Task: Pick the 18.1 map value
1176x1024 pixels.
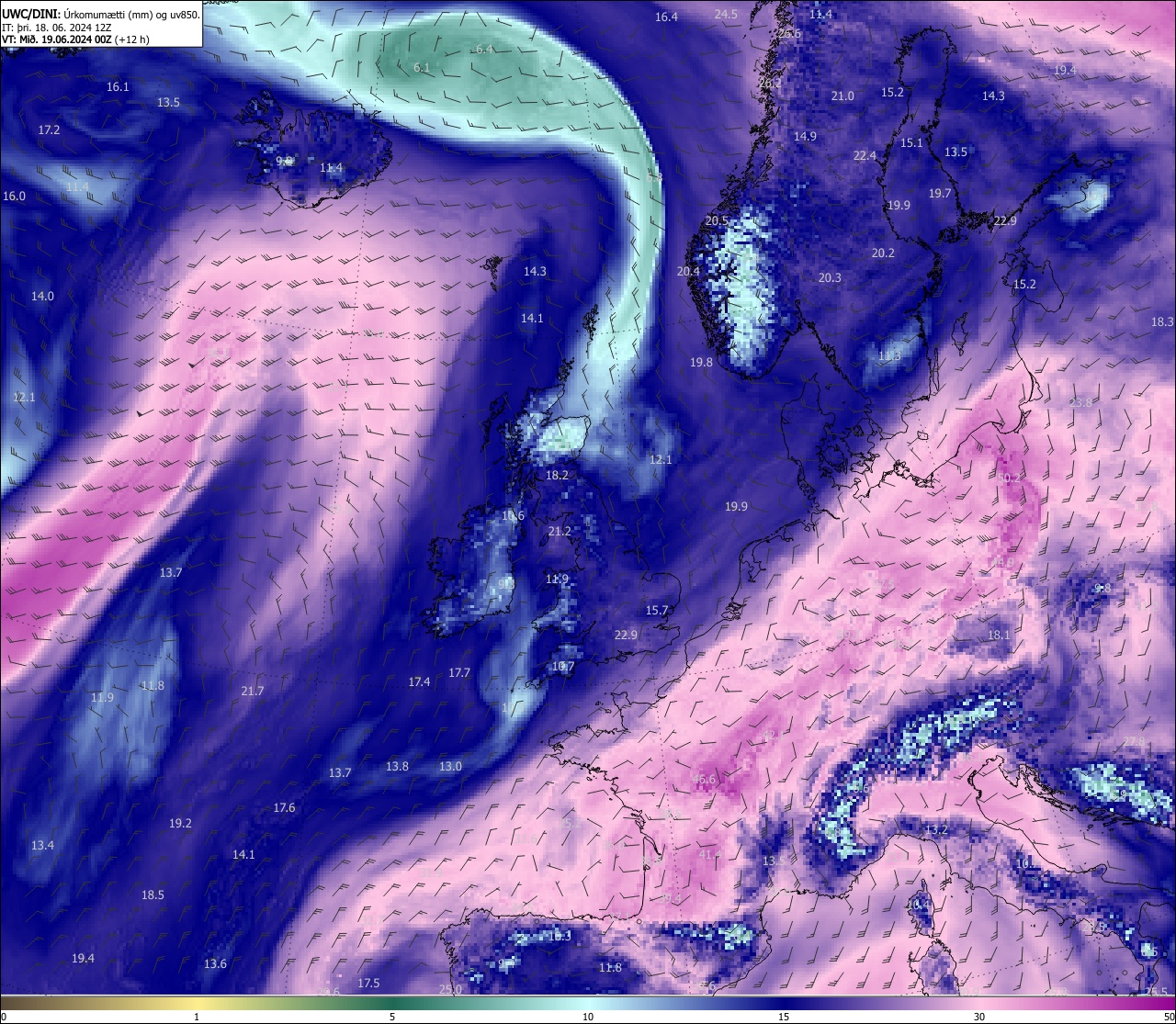Action: coord(999,636)
